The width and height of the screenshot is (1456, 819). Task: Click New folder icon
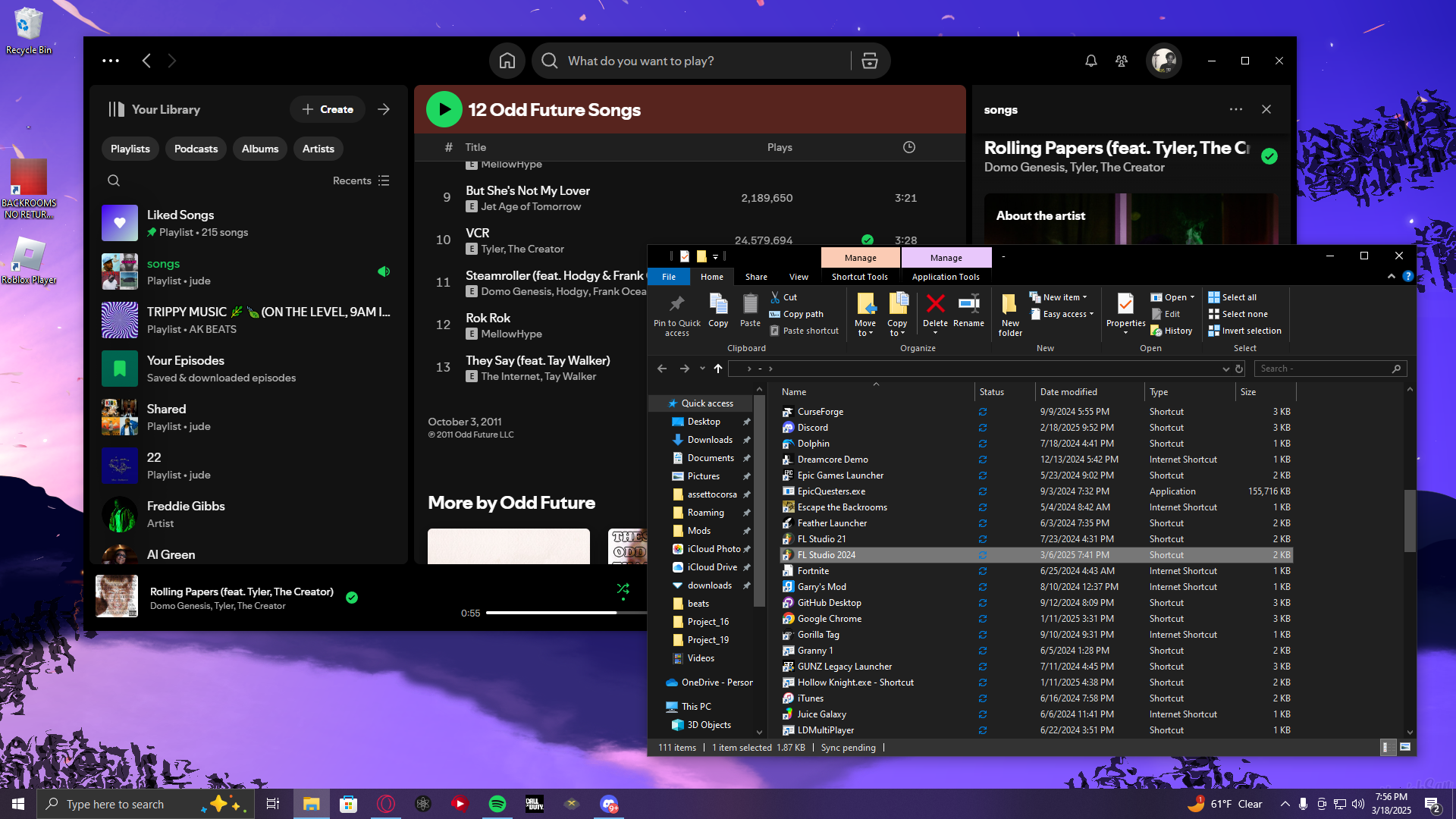tap(1010, 314)
